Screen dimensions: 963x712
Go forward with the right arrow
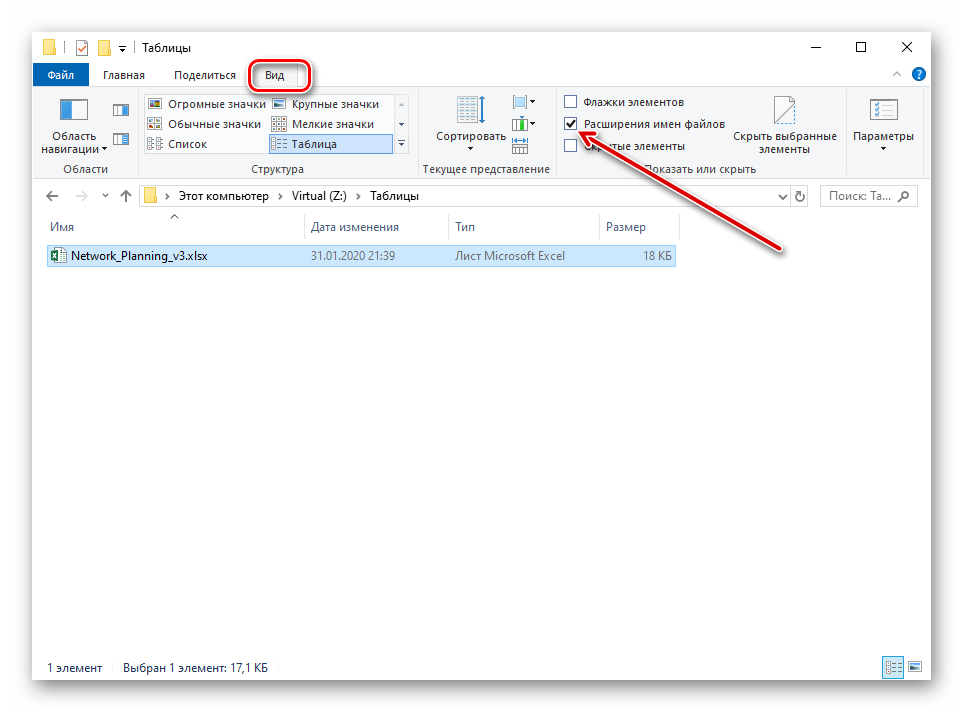(81, 196)
